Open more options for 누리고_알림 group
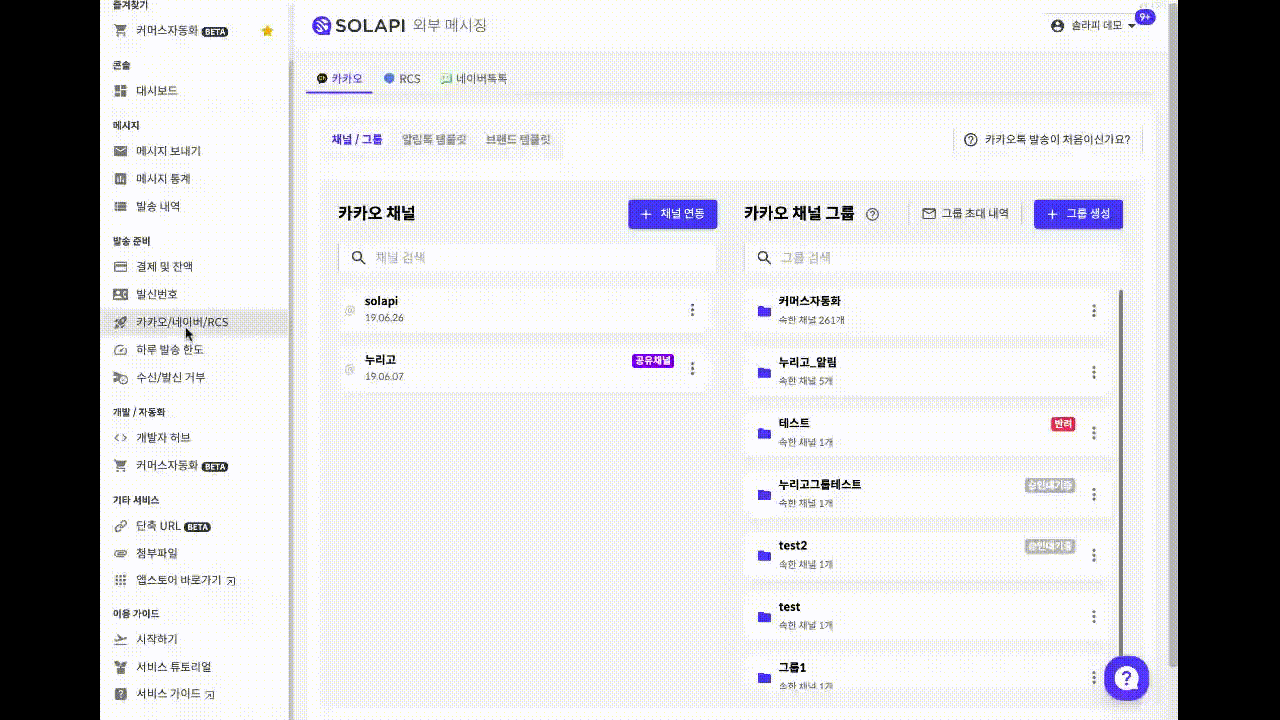The image size is (1280, 720). (1094, 372)
